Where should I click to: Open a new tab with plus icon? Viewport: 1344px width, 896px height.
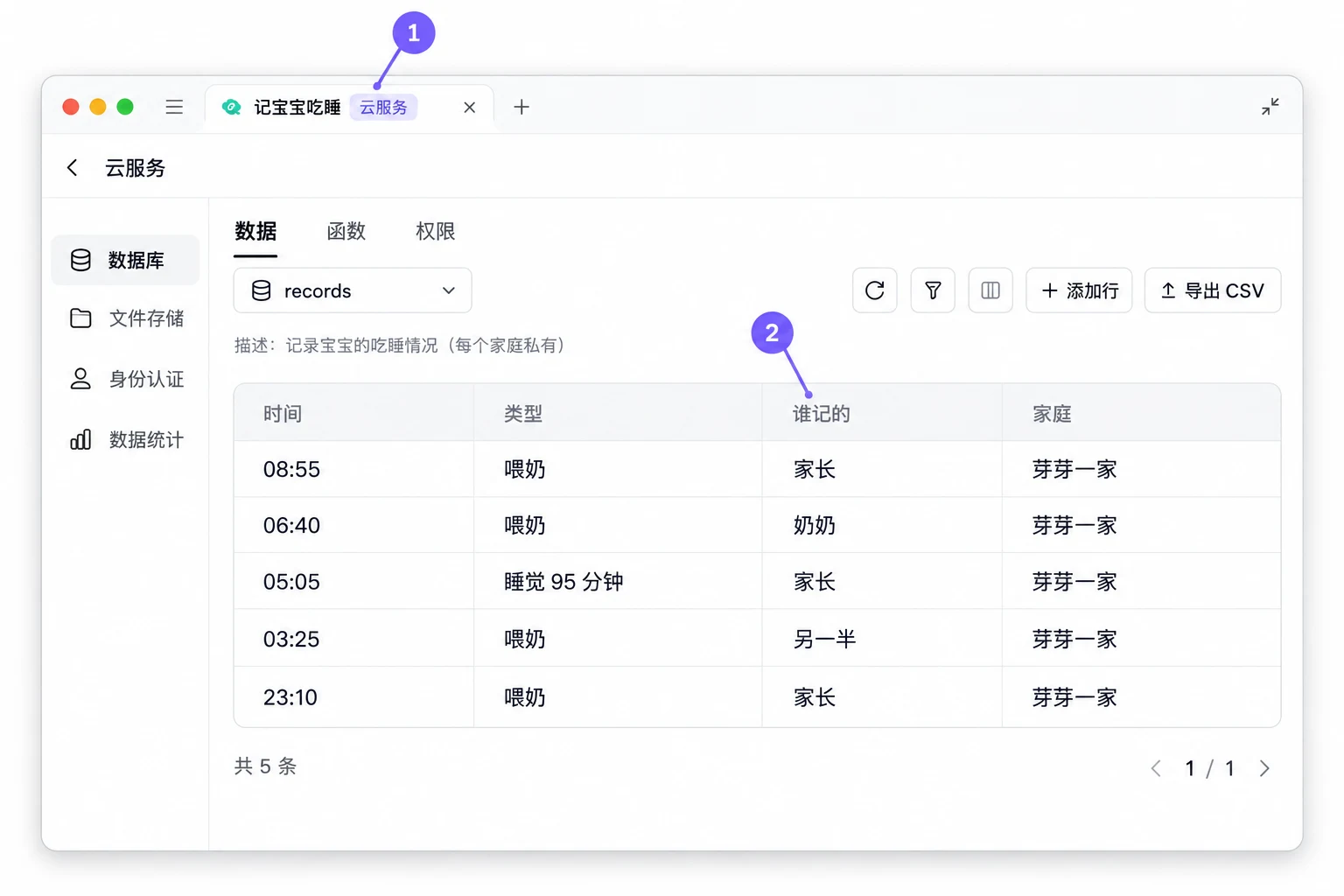pos(521,107)
